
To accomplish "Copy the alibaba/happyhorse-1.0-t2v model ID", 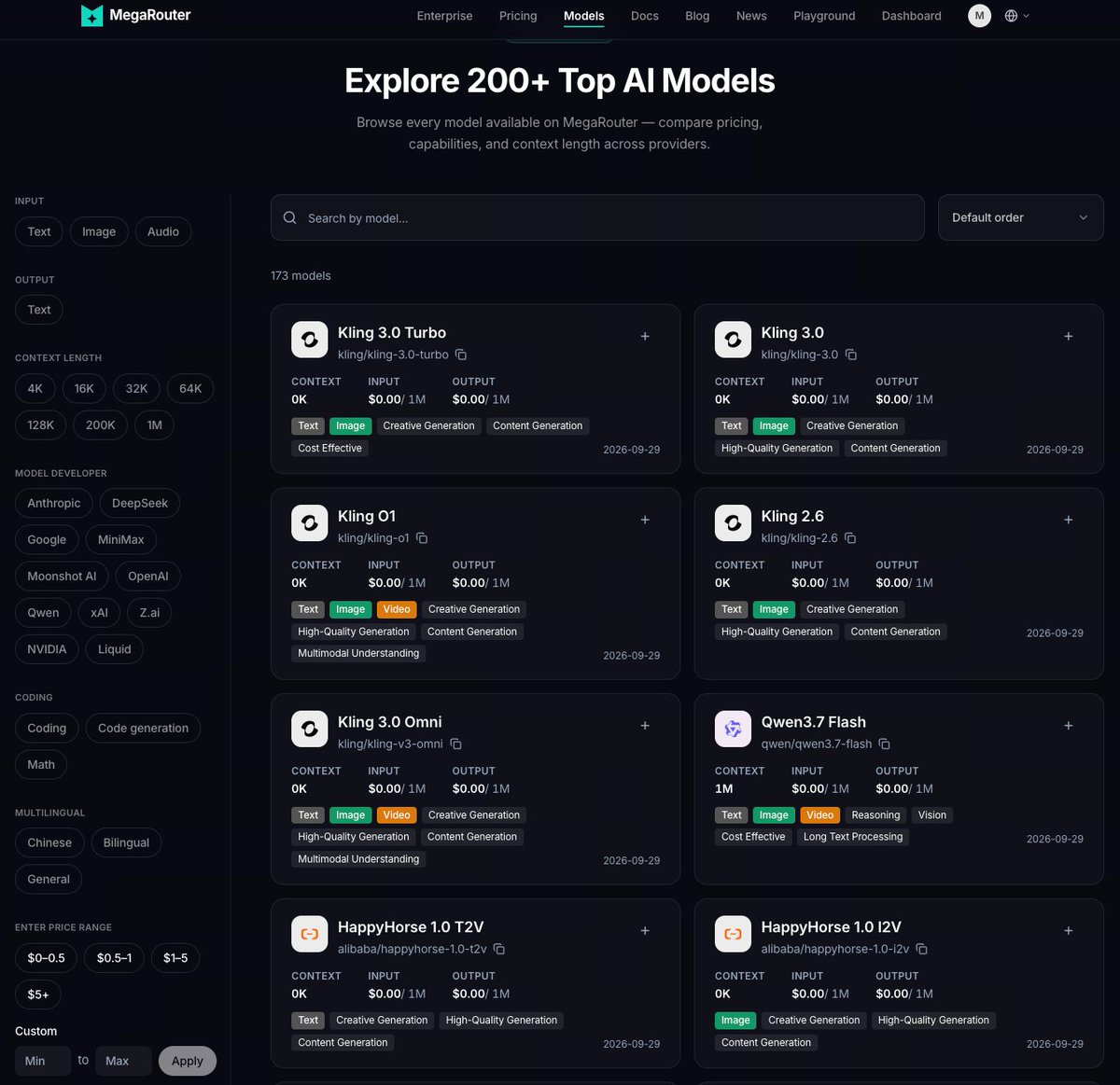I will coord(499,949).
